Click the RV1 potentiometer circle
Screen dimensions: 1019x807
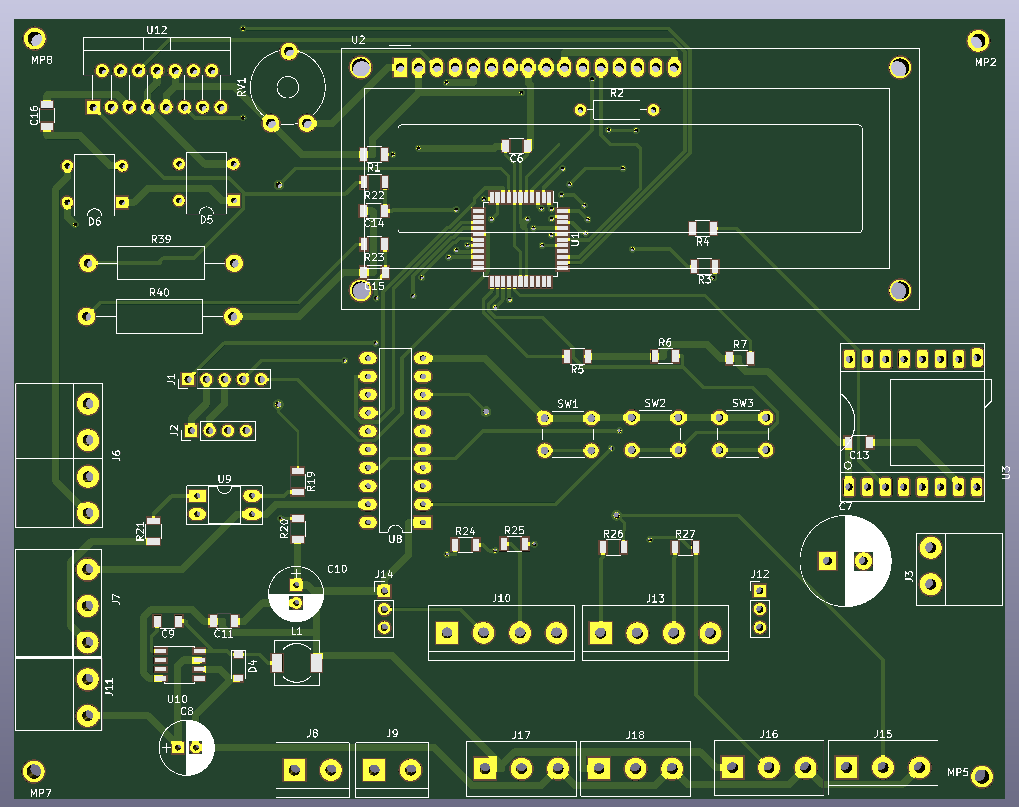(288, 87)
